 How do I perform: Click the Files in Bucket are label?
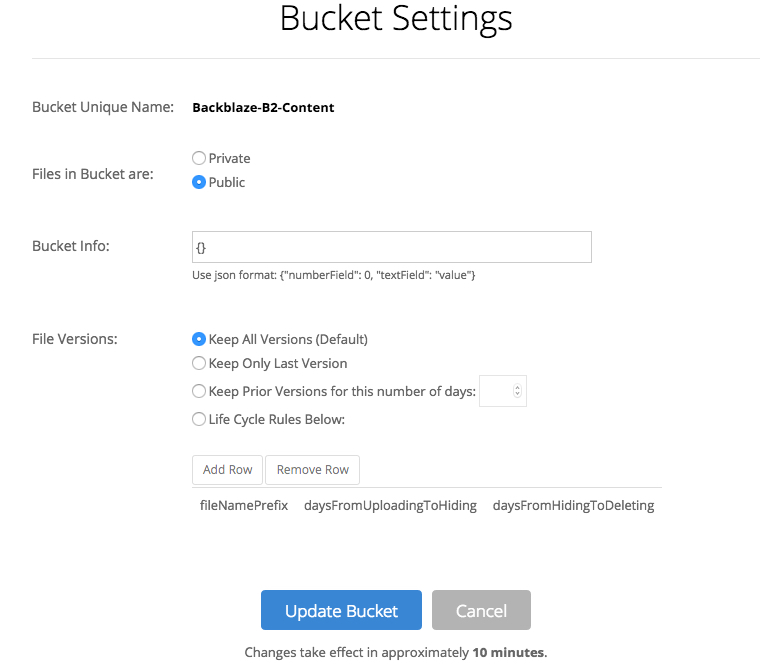pyautogui.click(x=93, y=174)
